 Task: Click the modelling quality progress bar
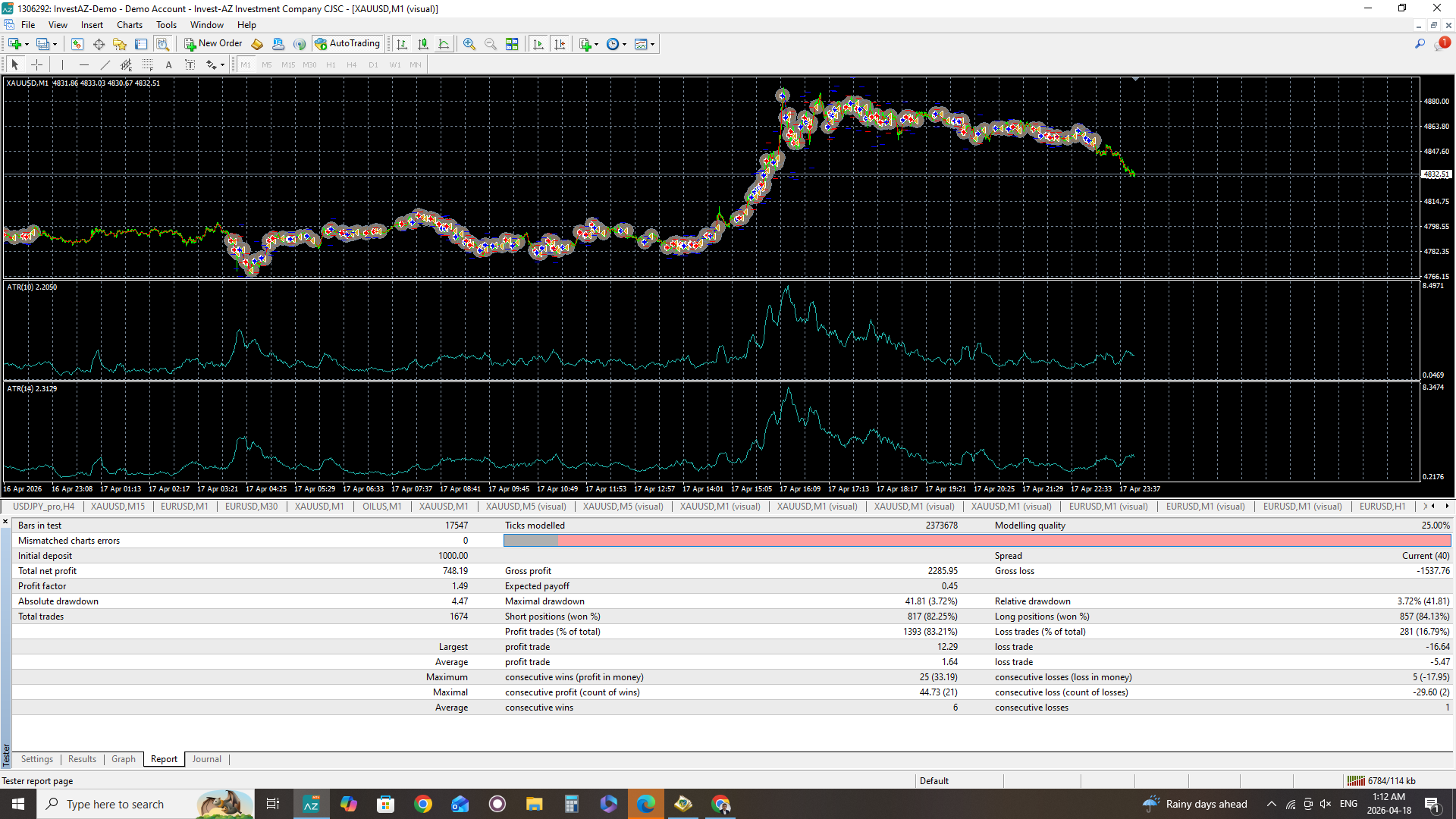(x=977, y=541)
